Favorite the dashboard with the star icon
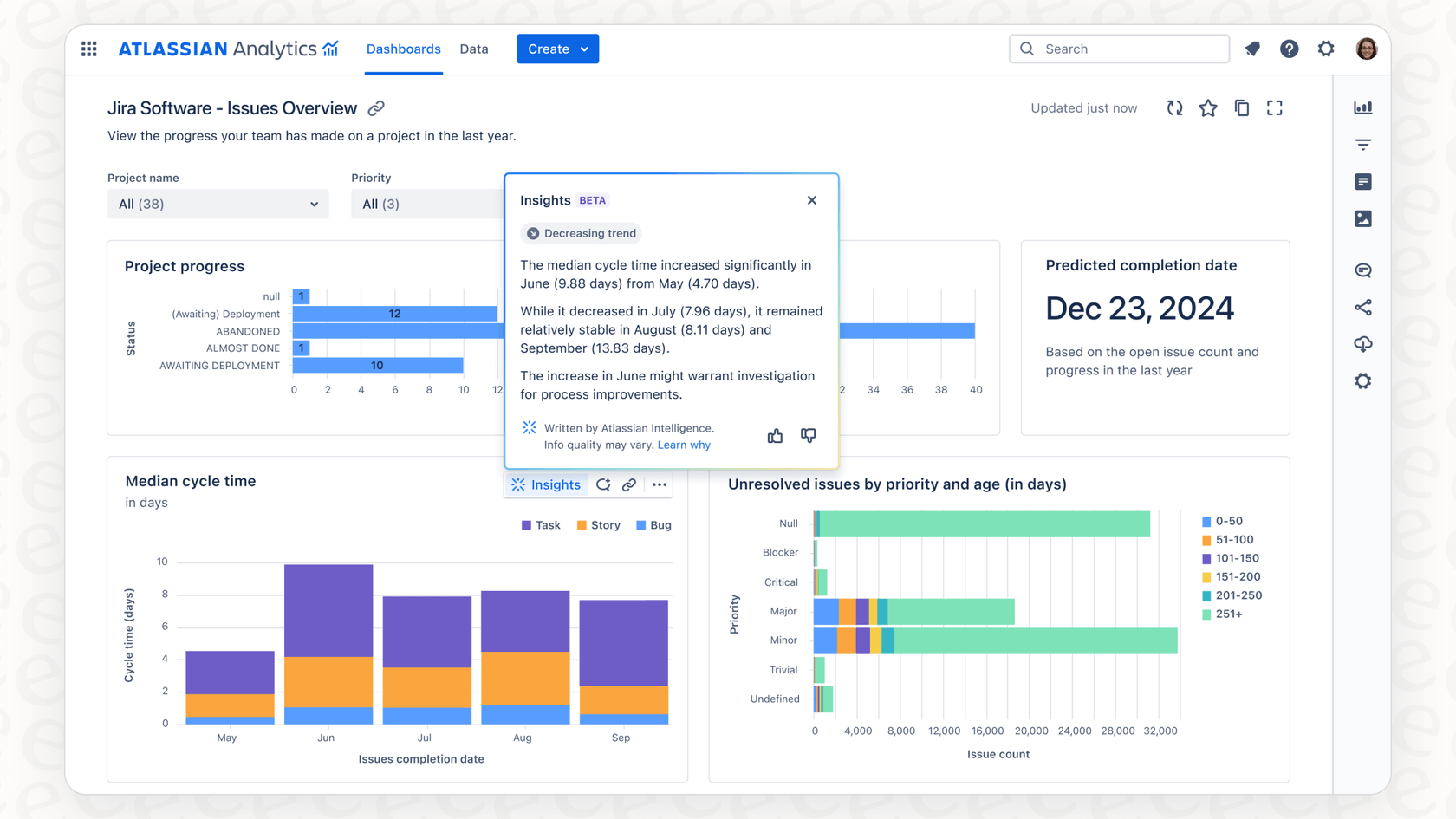This screenshot has width=1456, height=819. (1208, 107)
